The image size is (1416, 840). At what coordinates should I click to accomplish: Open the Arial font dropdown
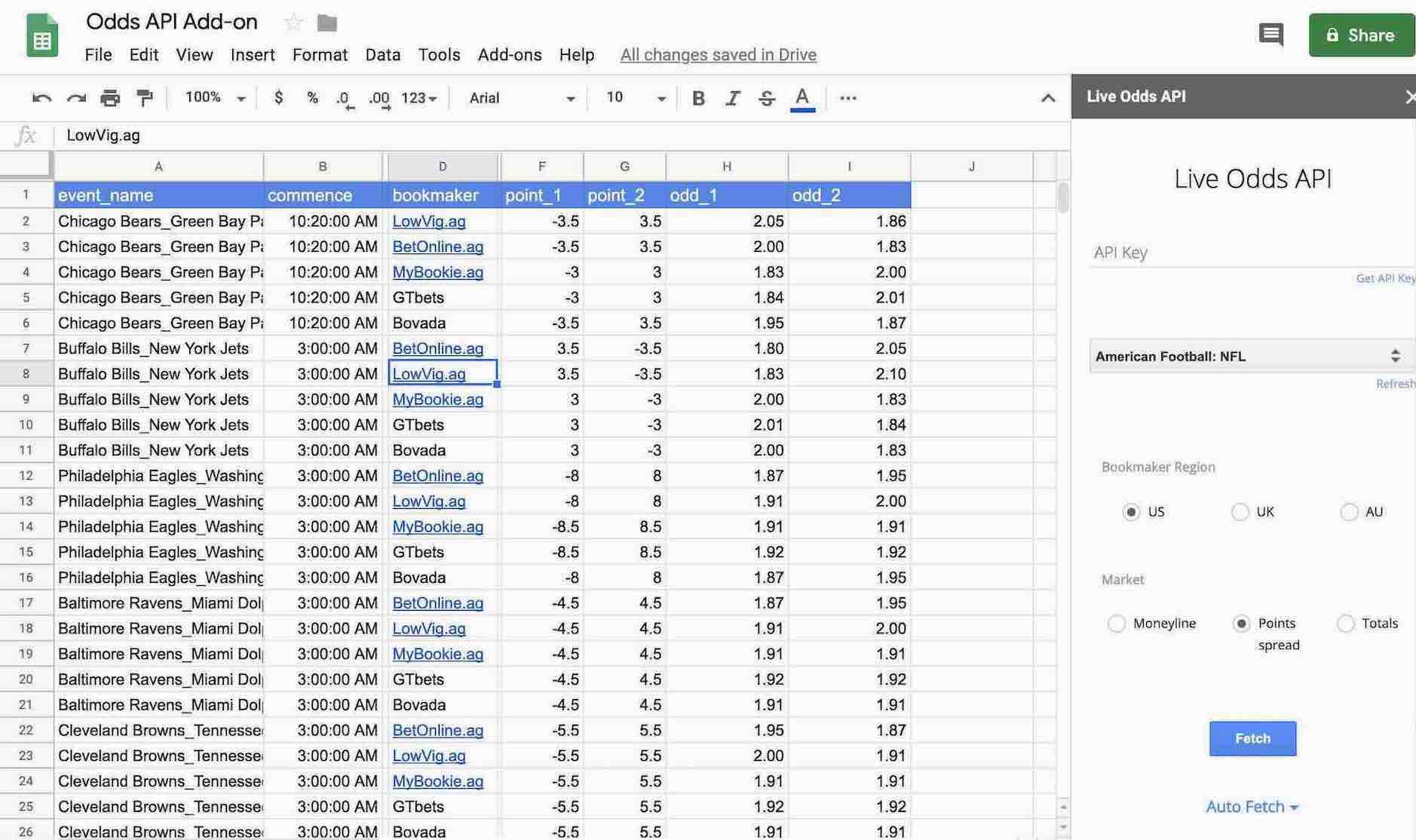coord(522,98)
